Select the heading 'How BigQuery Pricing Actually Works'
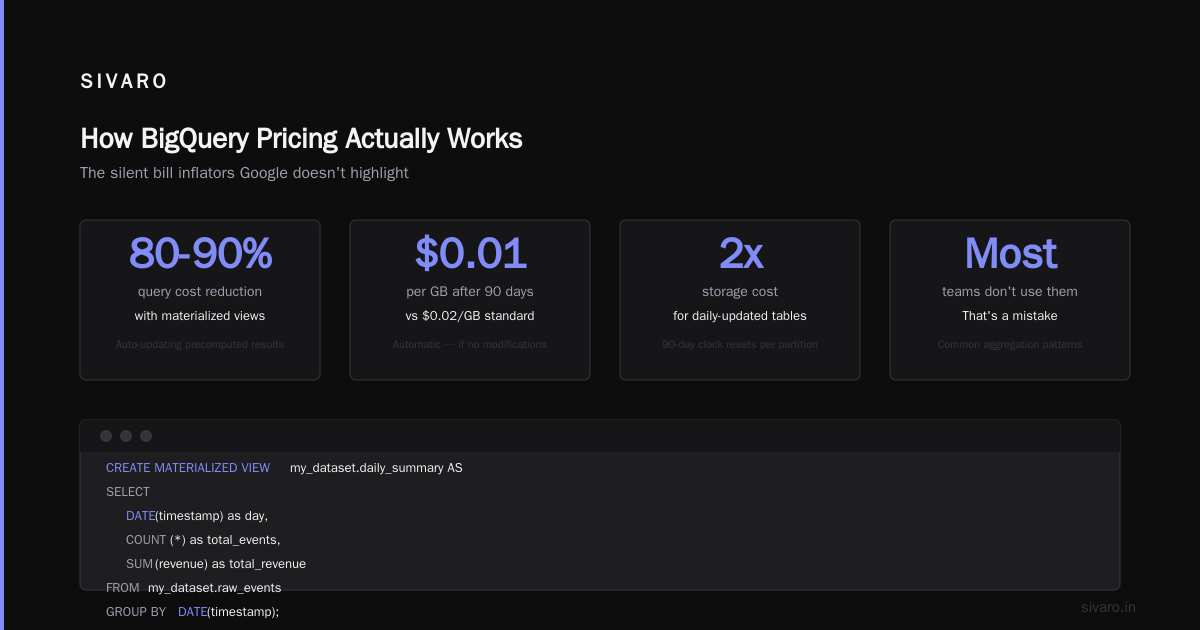Viewport: 1200px width, 630px height. tap(301, 138)
